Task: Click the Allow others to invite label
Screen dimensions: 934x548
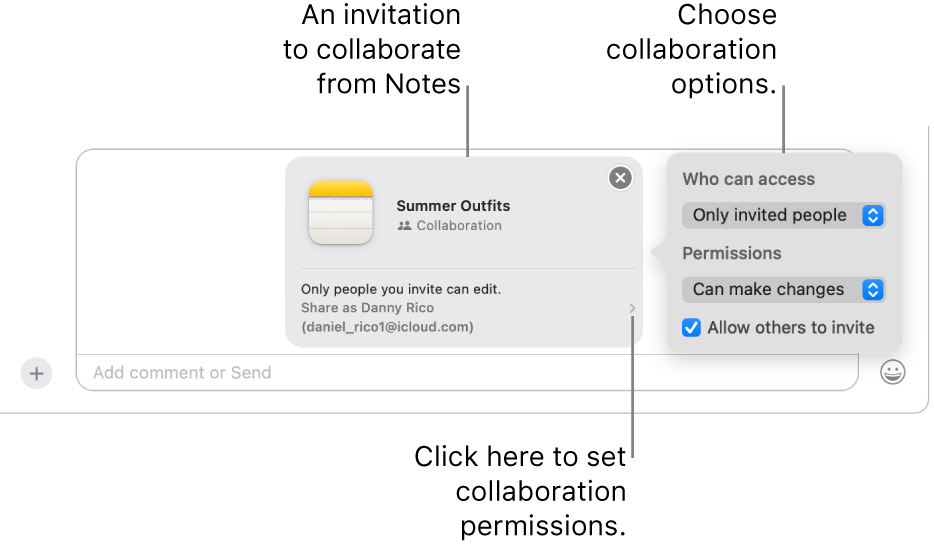Action: [790, 327]
